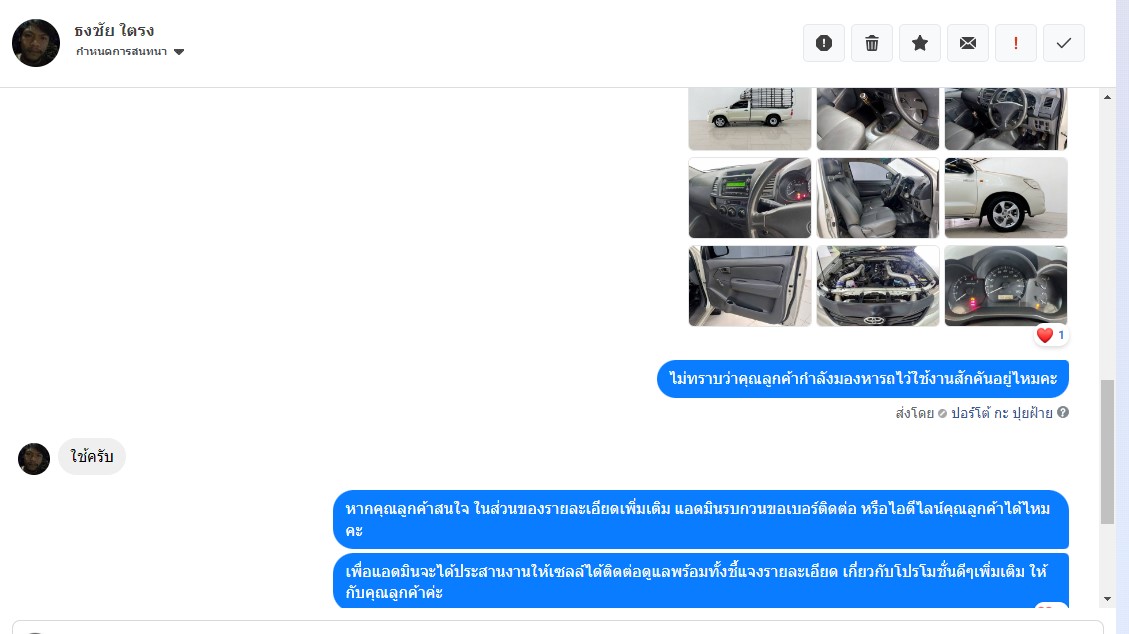
Task: Flag conversation with red exclamation icon
Action: [1016, 43]
